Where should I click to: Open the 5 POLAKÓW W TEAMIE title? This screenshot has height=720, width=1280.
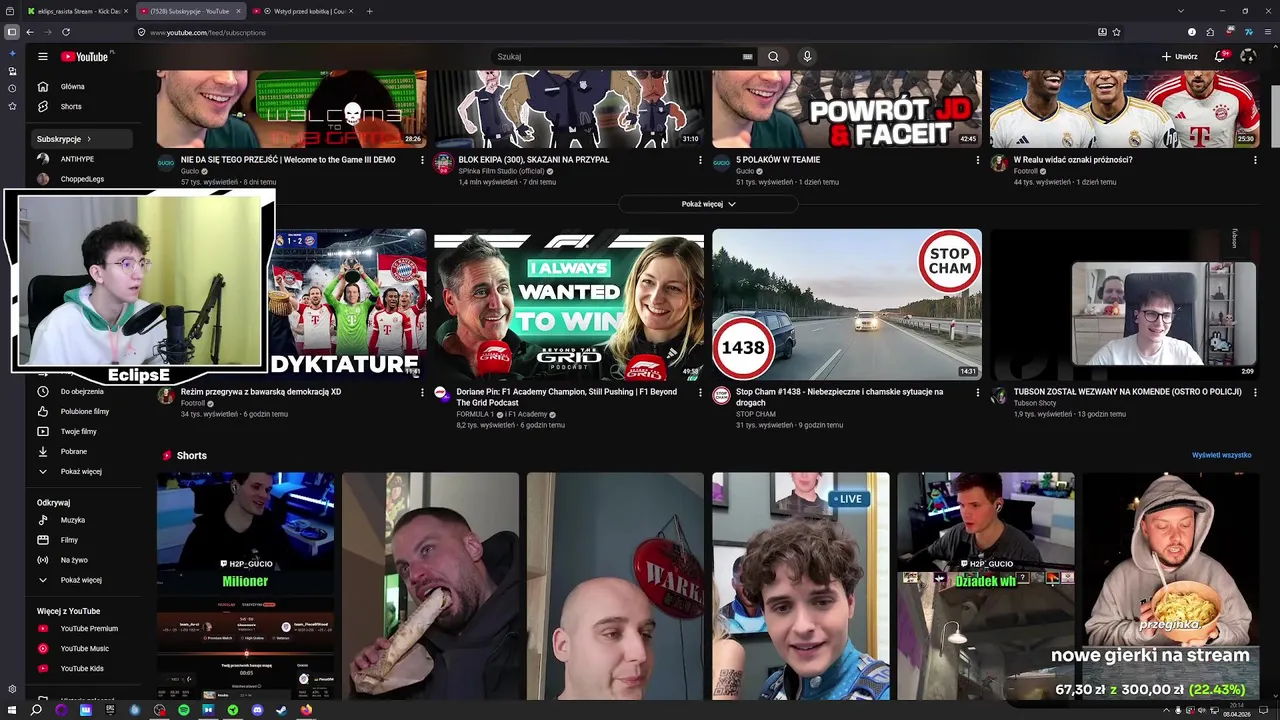pos(778,160)
